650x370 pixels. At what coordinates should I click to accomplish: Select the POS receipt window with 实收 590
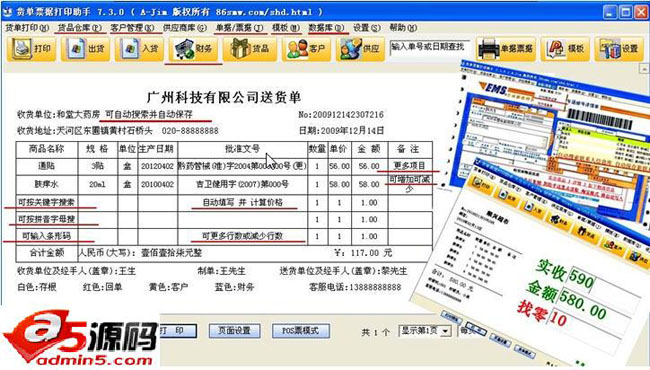(x=539, y=265)
